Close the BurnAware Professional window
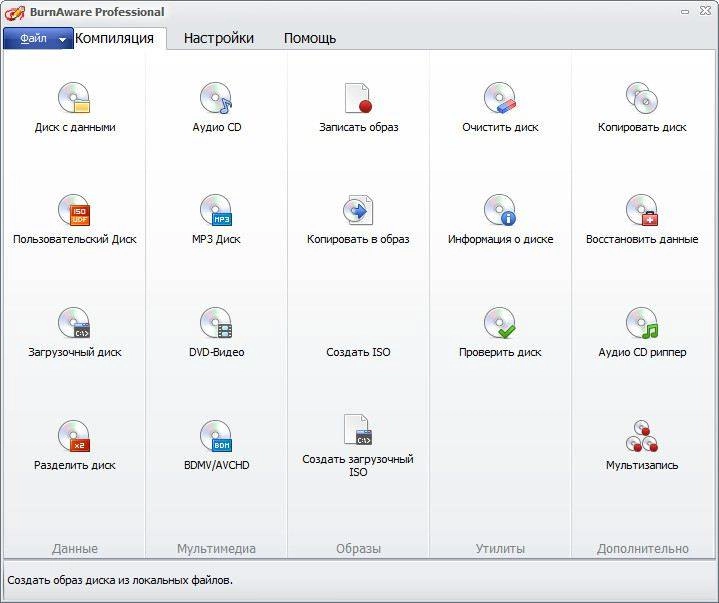This screenshot has height=603, width=719. pos(705,11)
